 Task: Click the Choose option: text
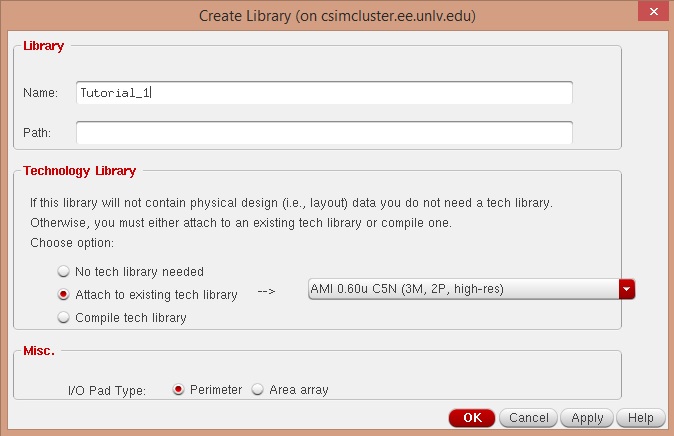(x=72, y=243)
